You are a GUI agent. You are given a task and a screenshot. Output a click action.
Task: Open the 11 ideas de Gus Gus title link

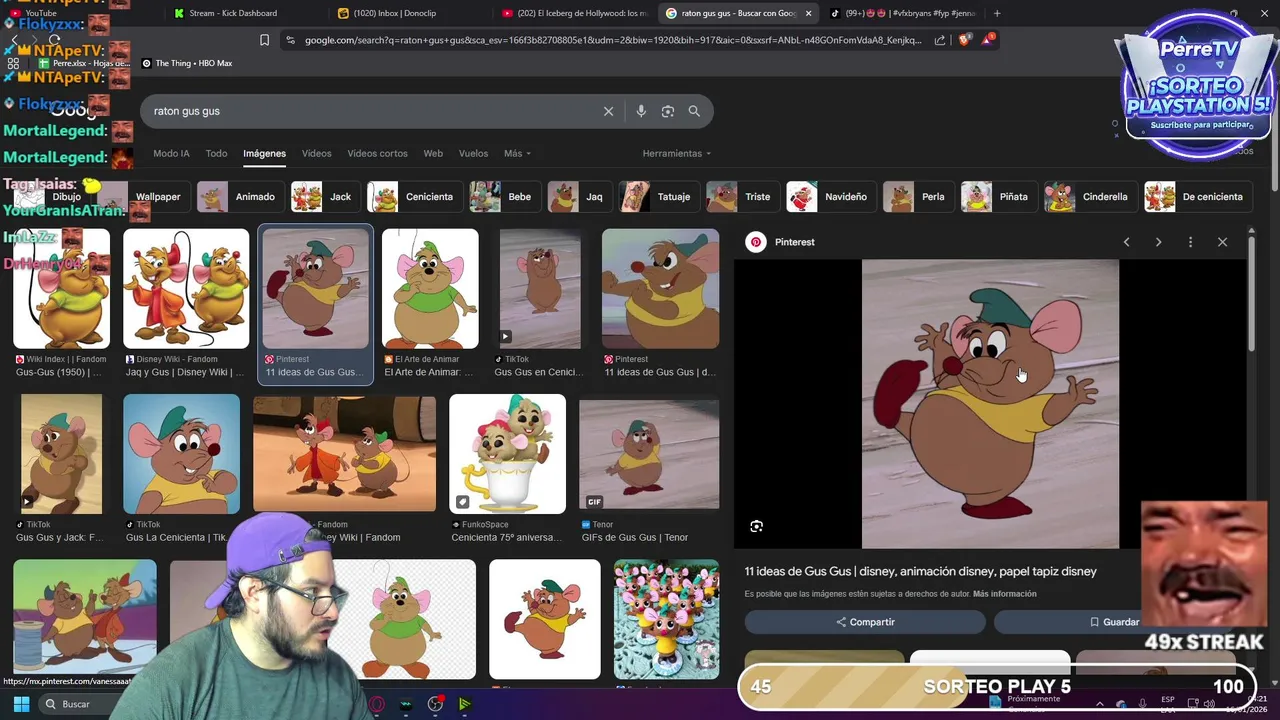coord(920,571)
